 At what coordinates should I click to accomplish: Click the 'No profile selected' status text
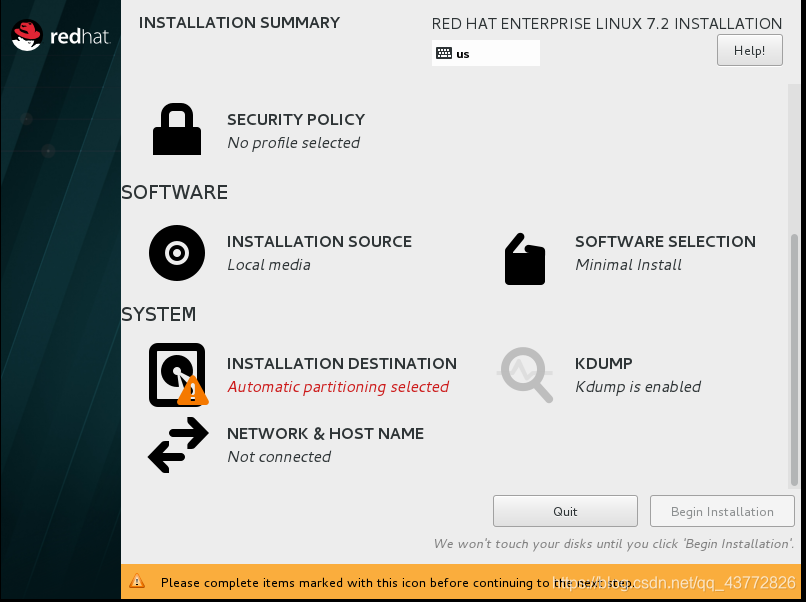pyautogui.click(x=294, y=142)
